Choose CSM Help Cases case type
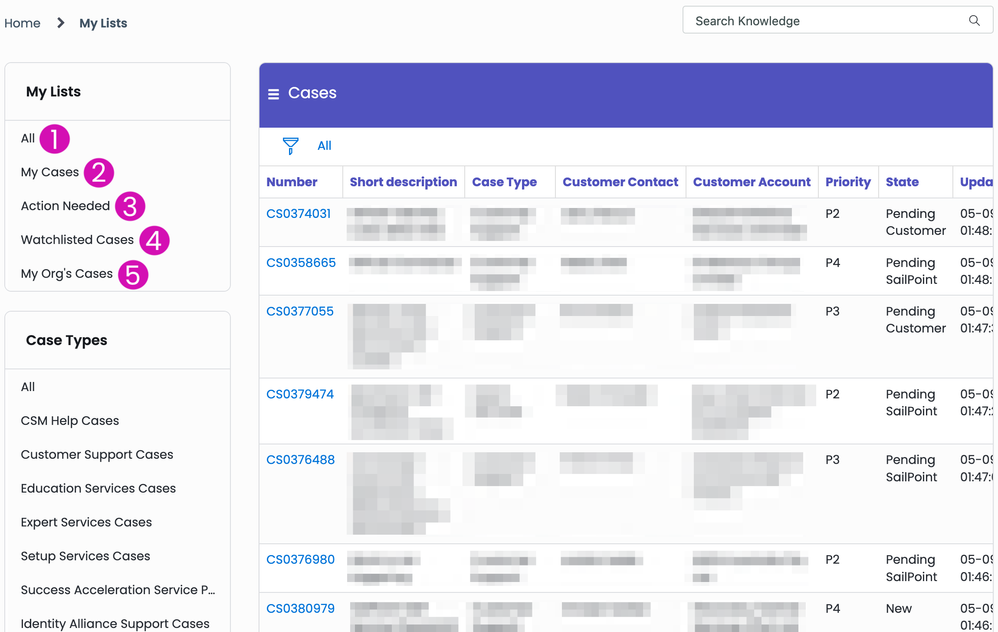The height and width of the screenshot is (632, 998). (70, 421)
